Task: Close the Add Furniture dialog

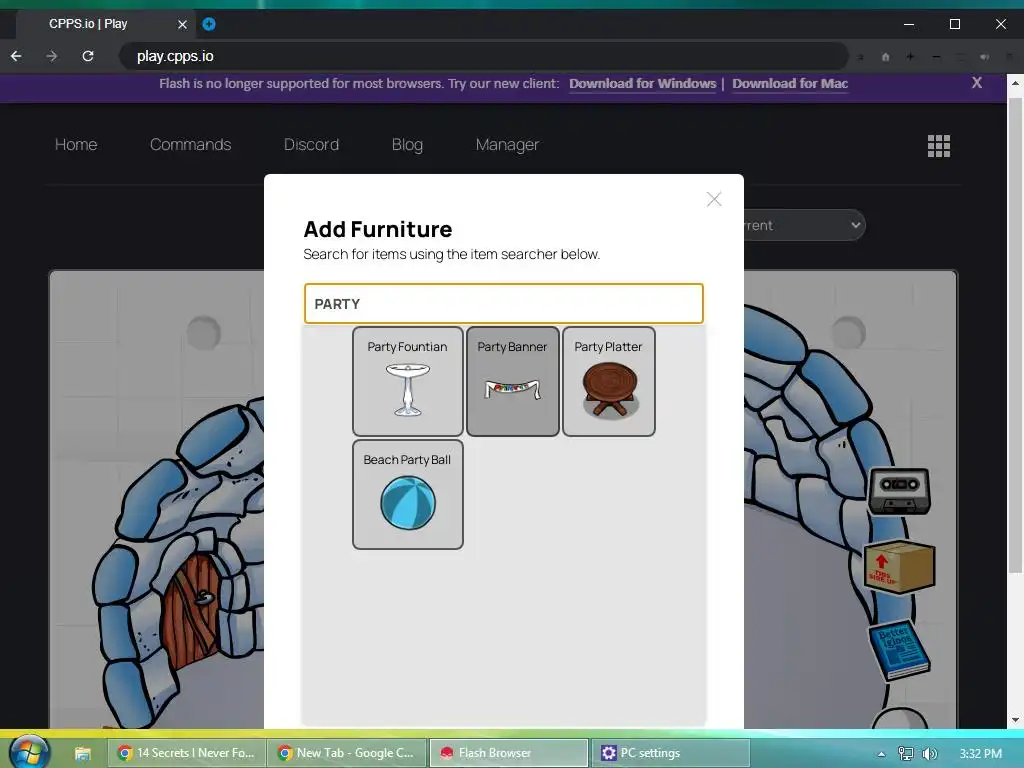Action: [x=714, y=199]
